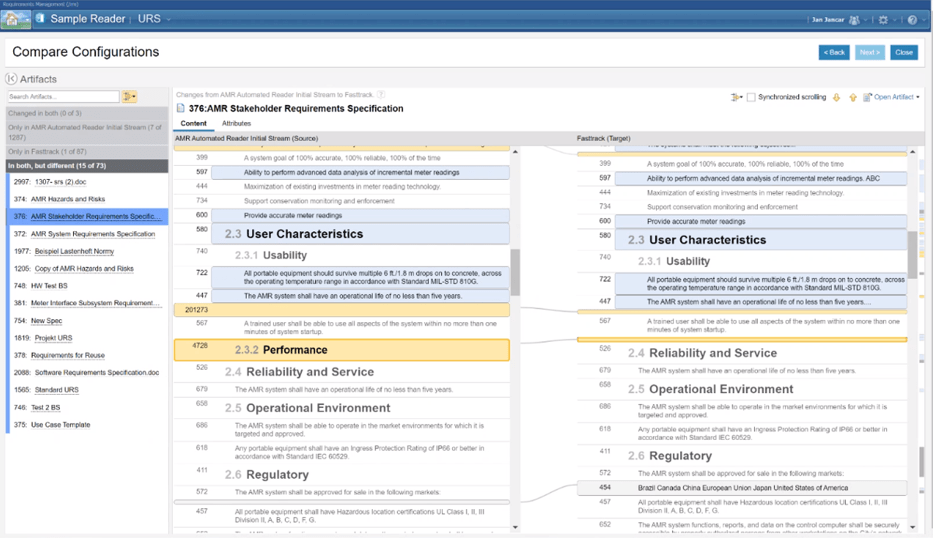Click the next change down arrow icon

[x=836, y=97]
